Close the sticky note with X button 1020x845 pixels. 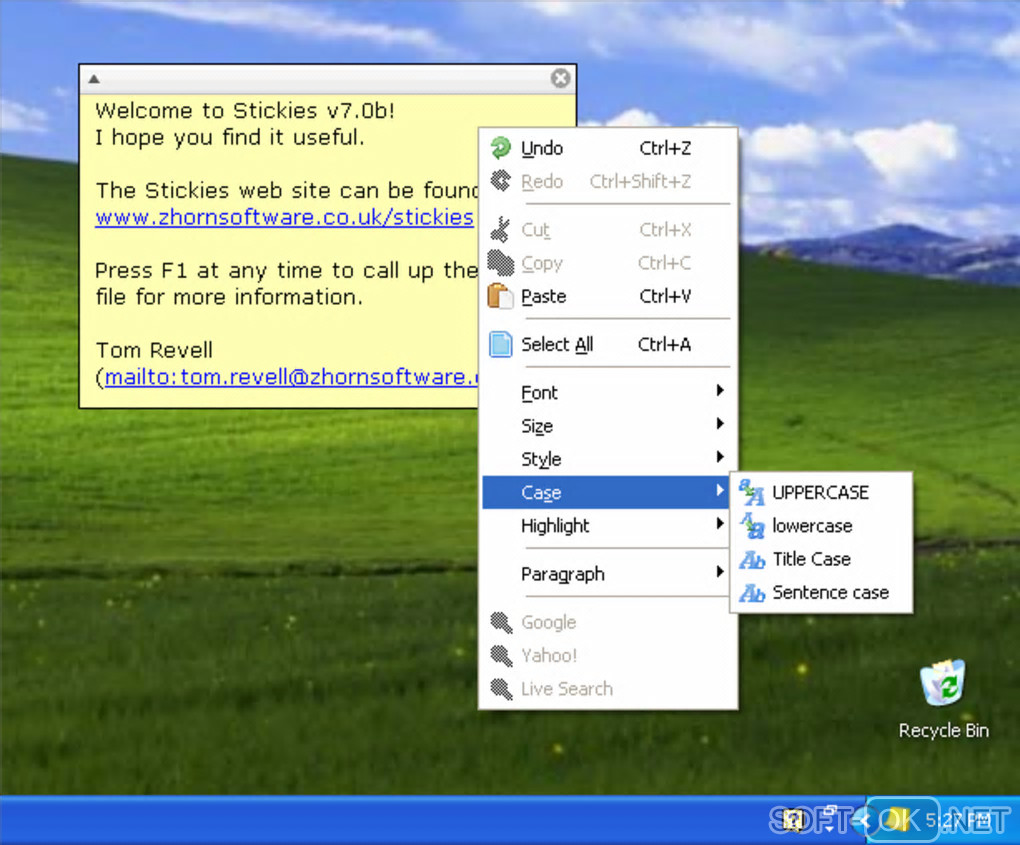[560, 78]
